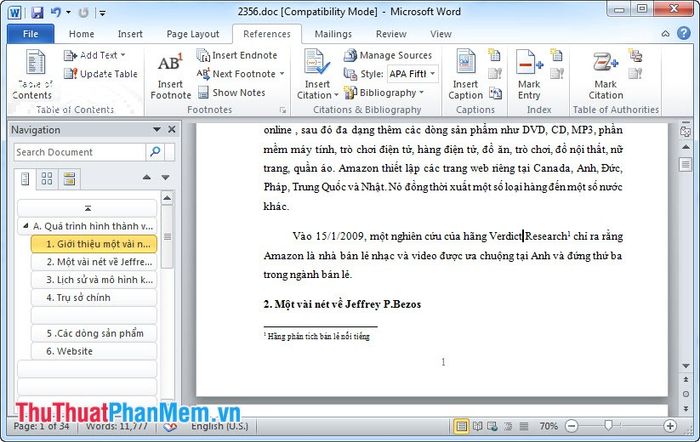Click Insert Table of Authorities icon
Image resolution: width=700 pixels, height=442 pixels.
click(635, 55)
